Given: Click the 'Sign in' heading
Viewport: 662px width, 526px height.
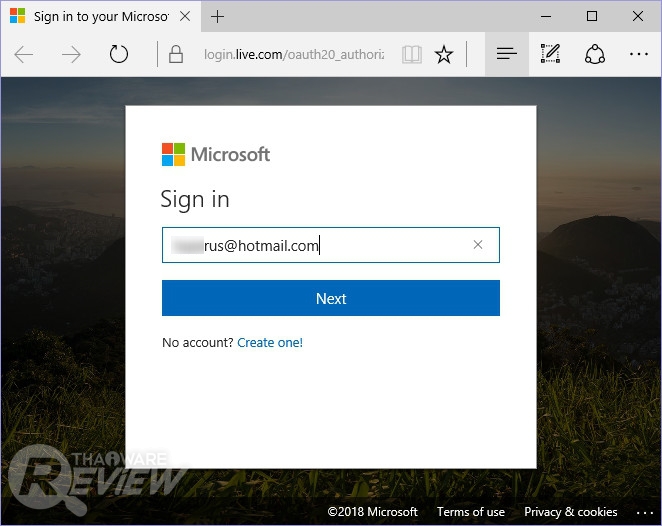Looking at the screenshot, I should 195,199.
